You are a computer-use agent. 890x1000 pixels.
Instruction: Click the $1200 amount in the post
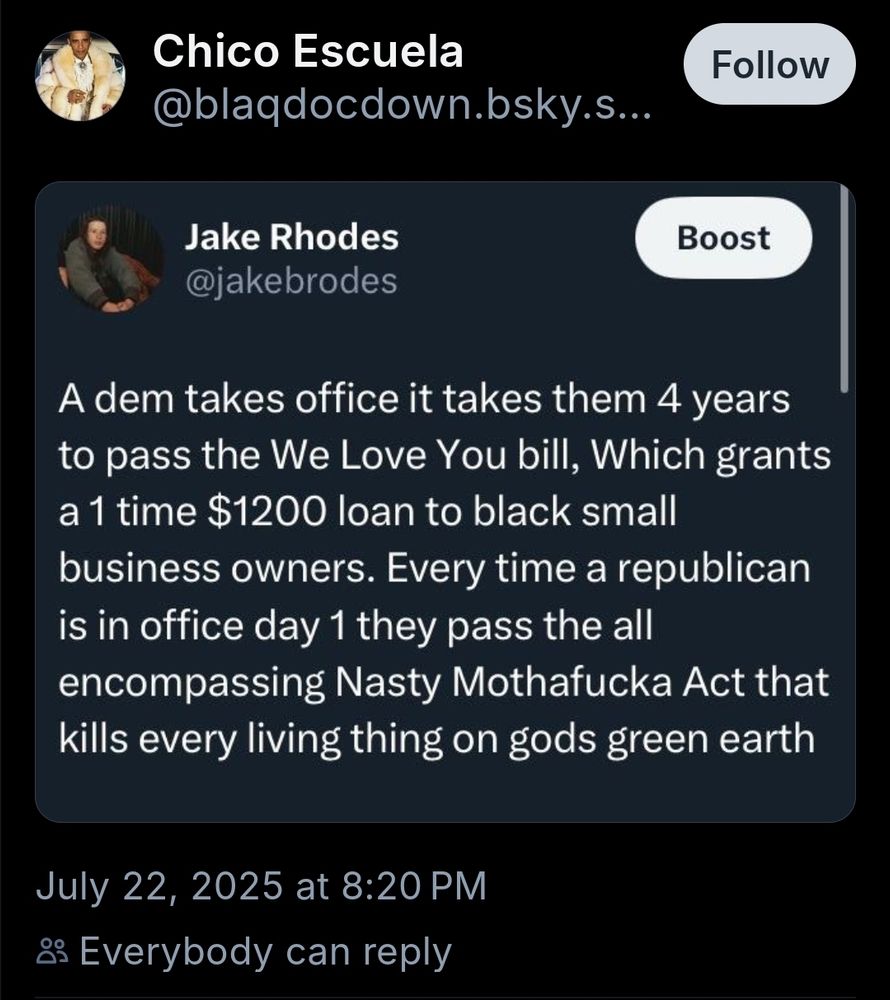(x=268, y=512)
